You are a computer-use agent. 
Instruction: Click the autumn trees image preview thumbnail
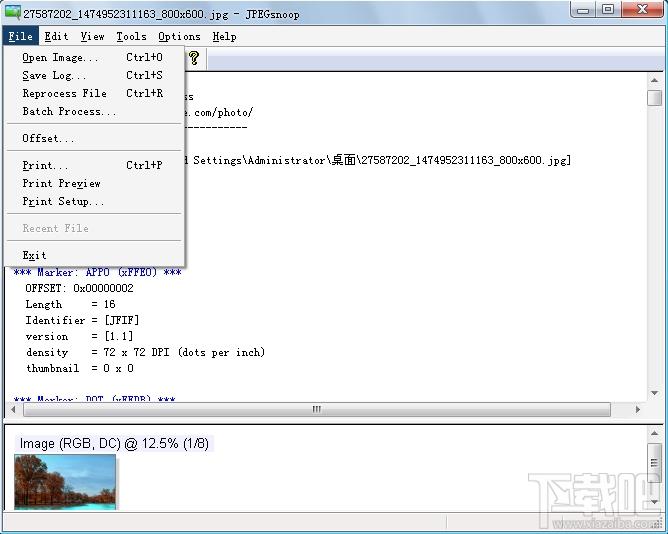point(65,482)
